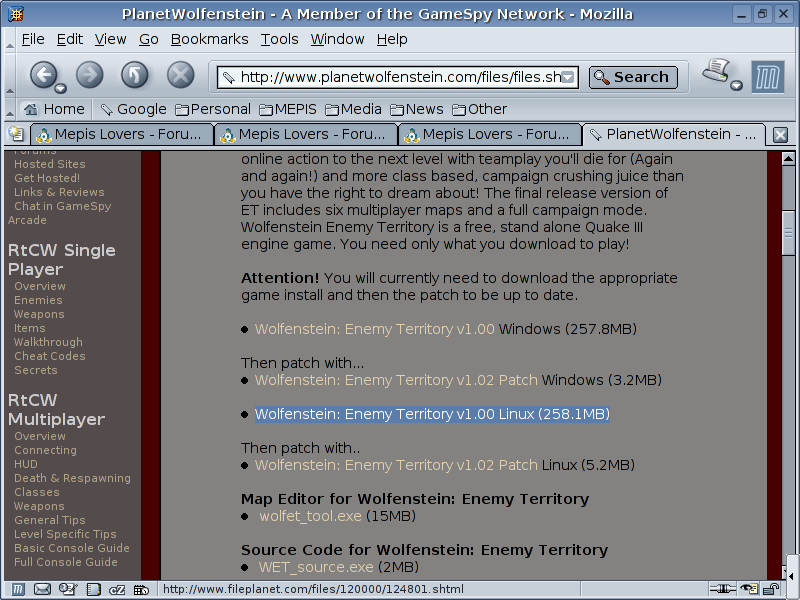Open the Bookmarks menu
This screenshot has width=800, height=600.
coord(209,39)
